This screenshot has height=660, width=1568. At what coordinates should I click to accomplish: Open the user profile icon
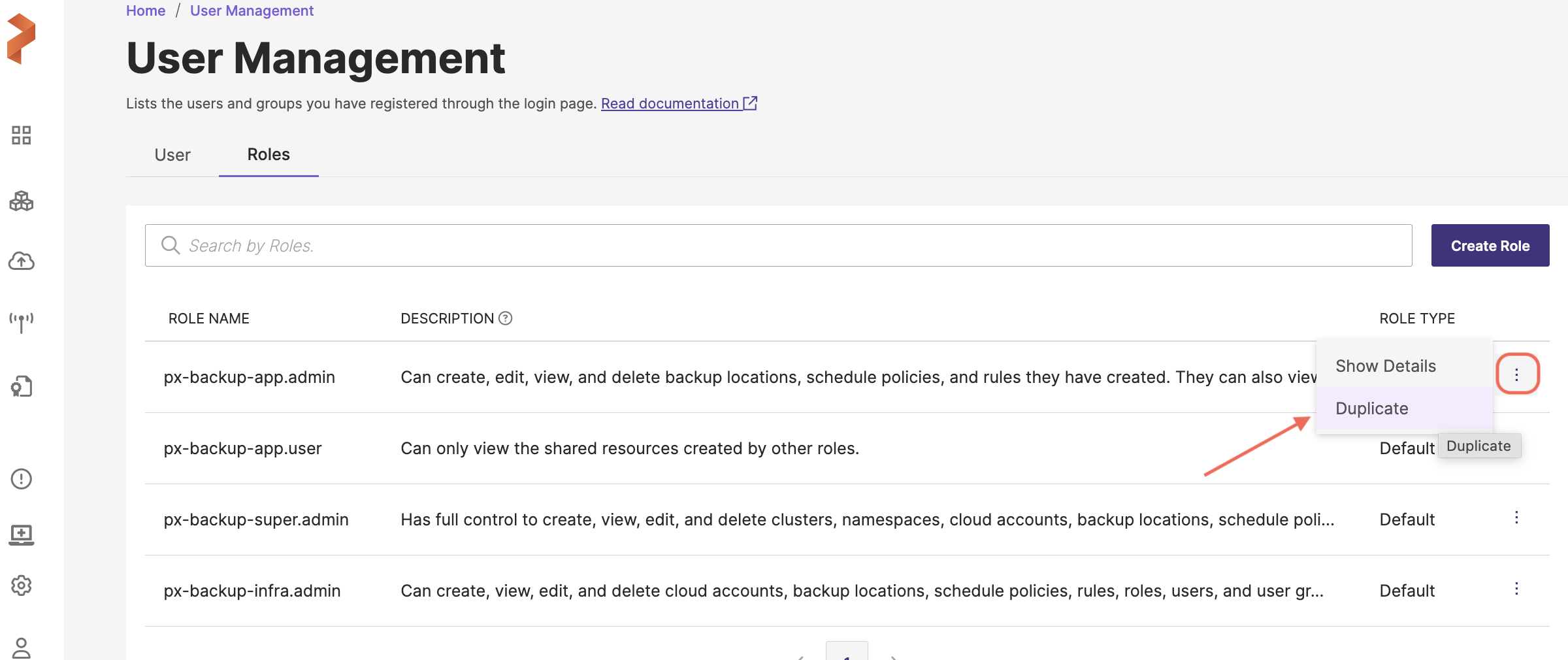22,648
